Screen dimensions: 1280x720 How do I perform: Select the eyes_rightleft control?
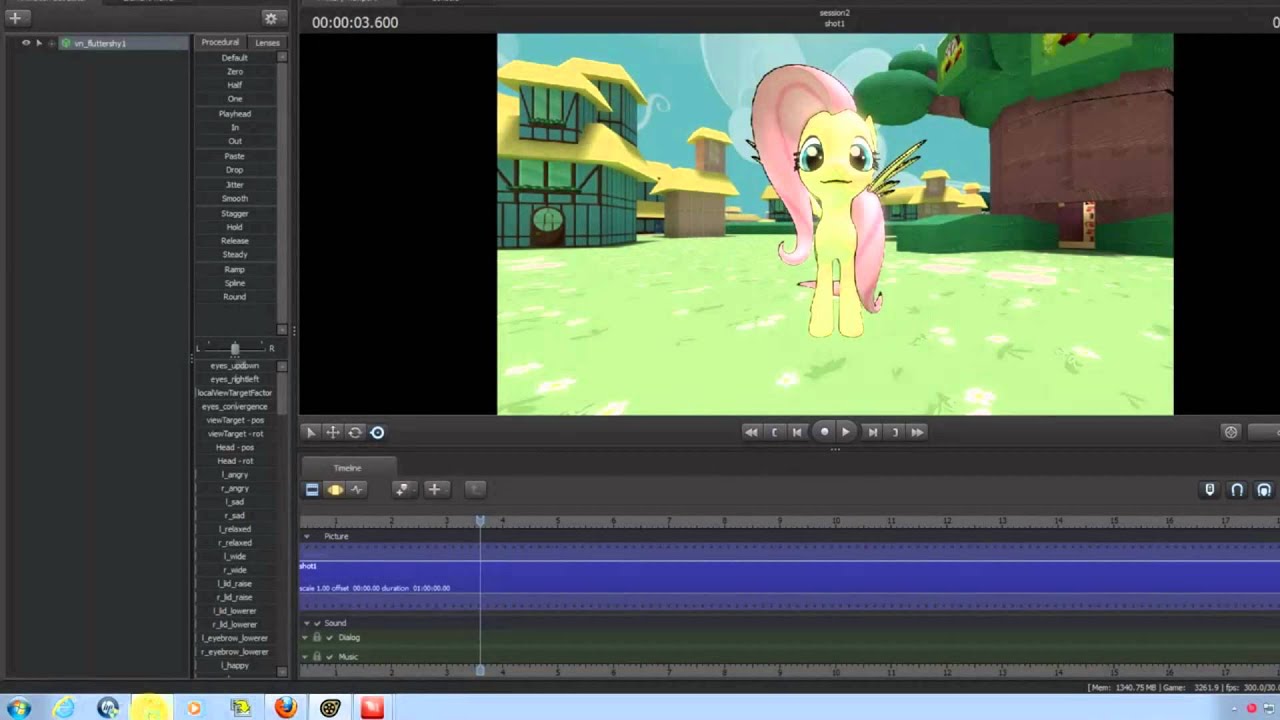click(235, 379)
